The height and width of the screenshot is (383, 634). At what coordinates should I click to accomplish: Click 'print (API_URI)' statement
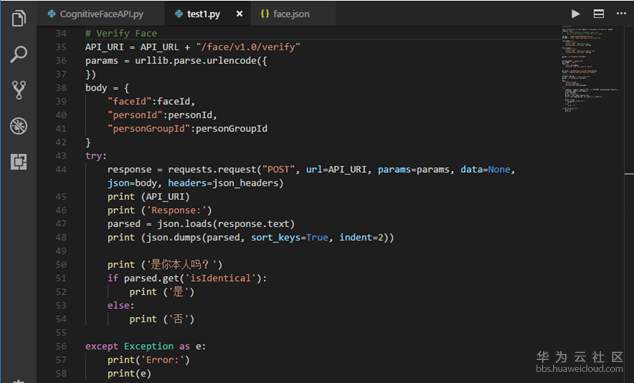coord(148,197)
